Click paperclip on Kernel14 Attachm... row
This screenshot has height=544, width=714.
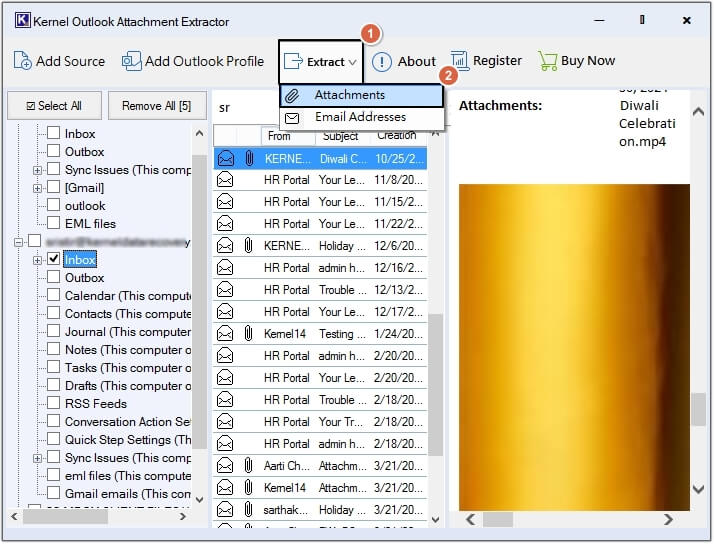tap(248, 488)
